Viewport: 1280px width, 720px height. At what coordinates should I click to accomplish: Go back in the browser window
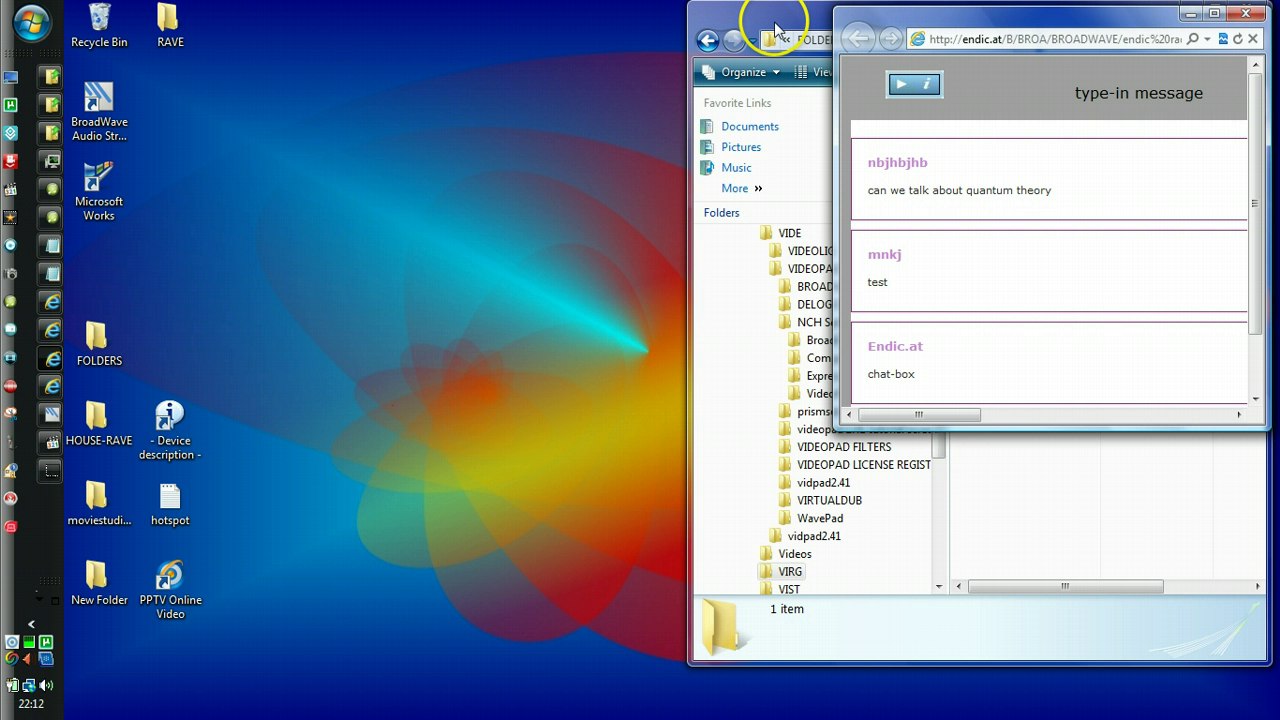[x=857, y=39]
